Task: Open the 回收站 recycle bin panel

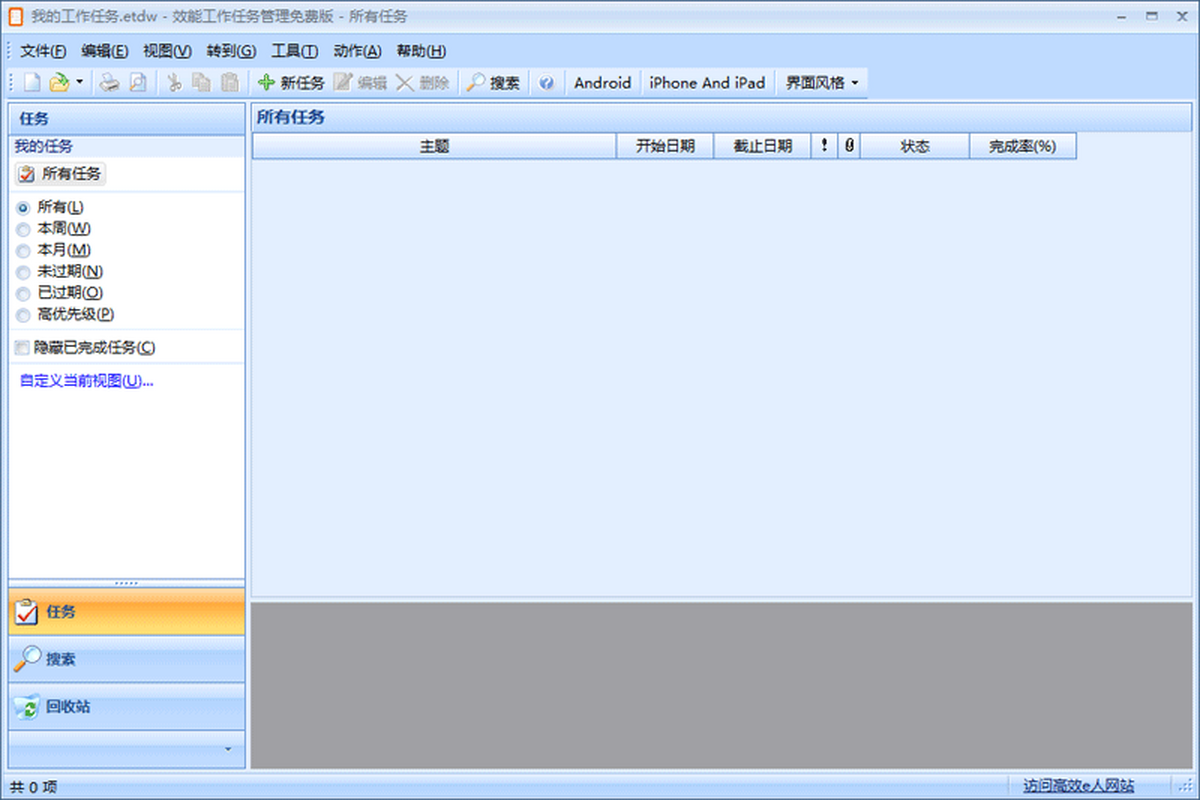Action: tap(127, 707)
